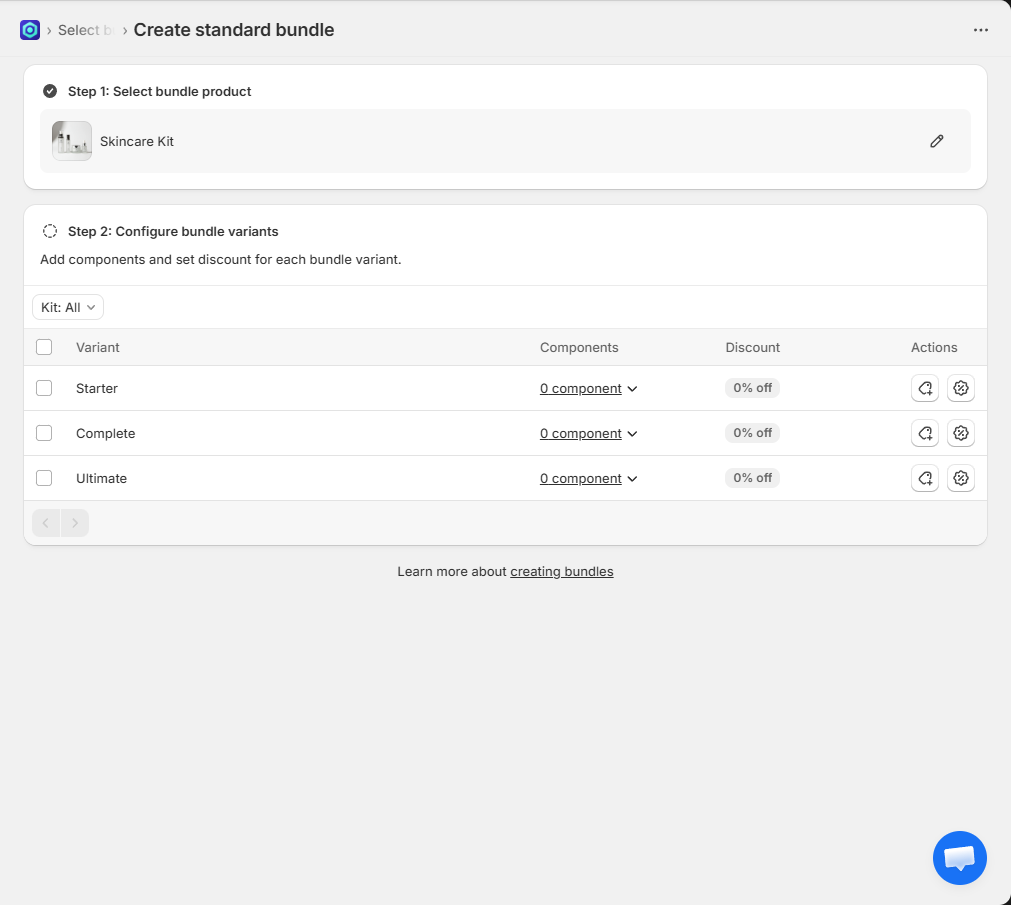
Task: Click add component icon for Starter
Action: [925, 388]
